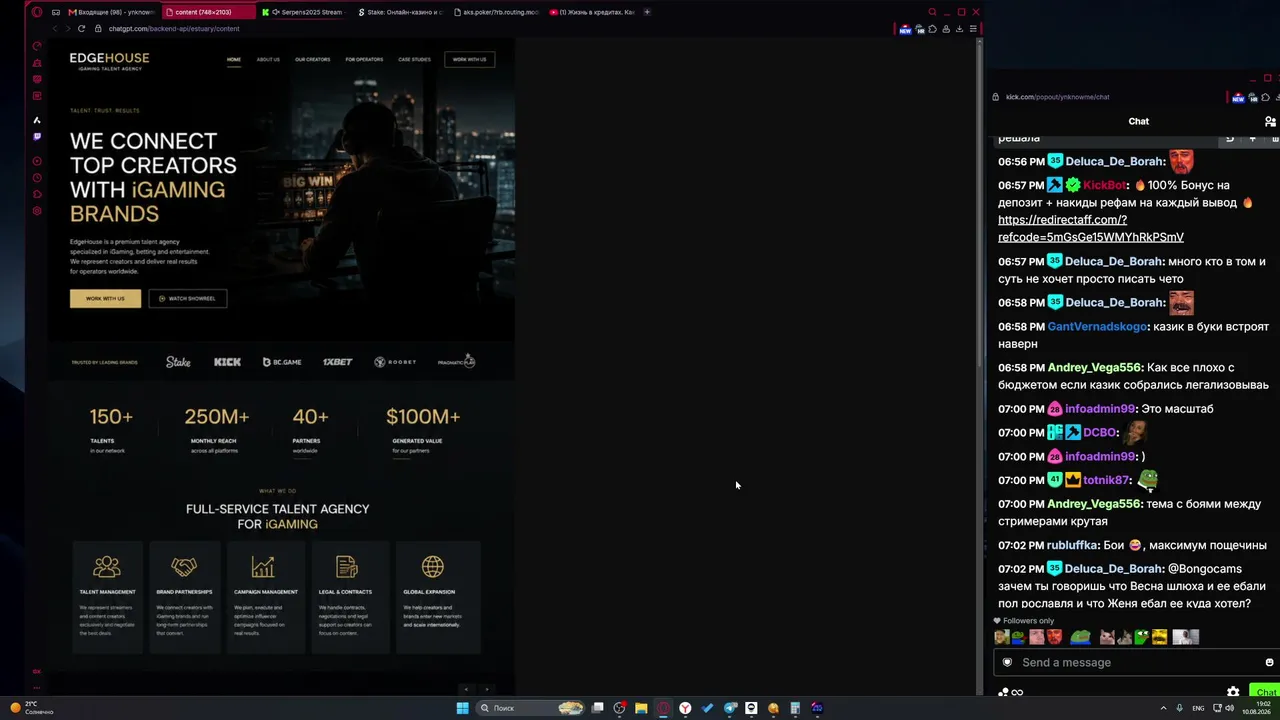
Task: Expand the system tray hidden icons chevron
Action: [1164, 708]
